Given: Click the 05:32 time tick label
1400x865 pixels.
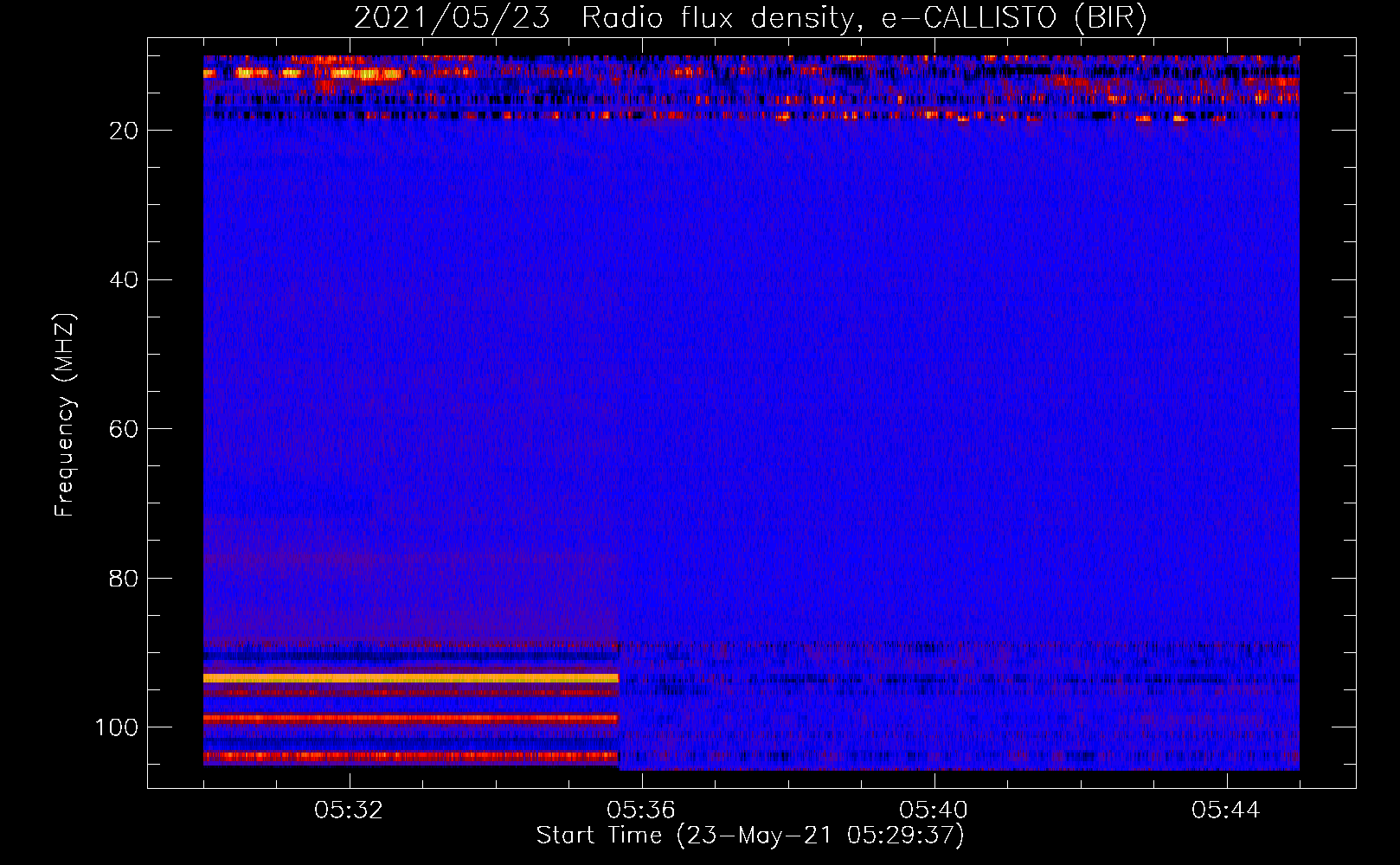Looking at the screenshot, I should click(349, 811).
